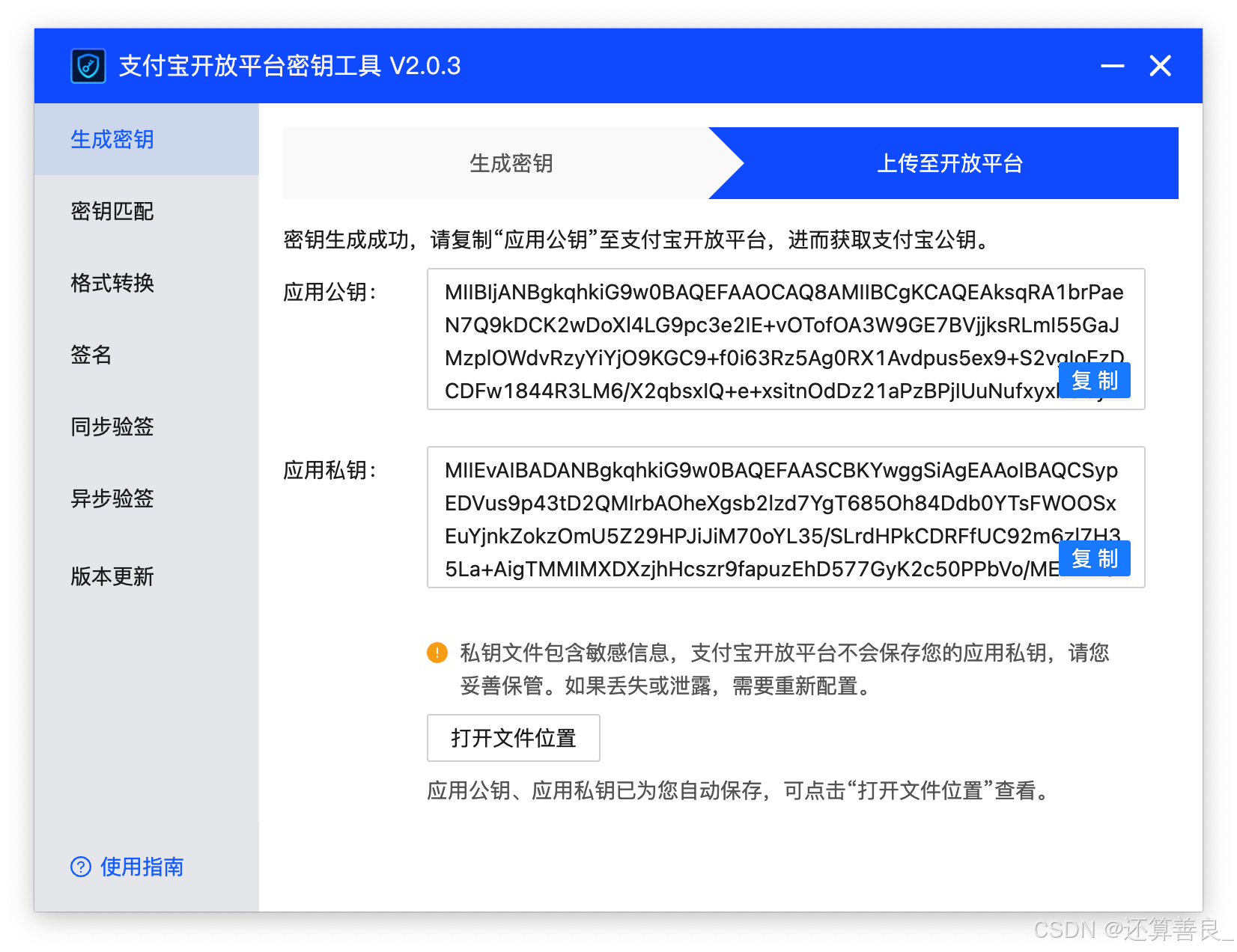
Task: Click the 应用私钥: label
Action: tap(330, 470)
